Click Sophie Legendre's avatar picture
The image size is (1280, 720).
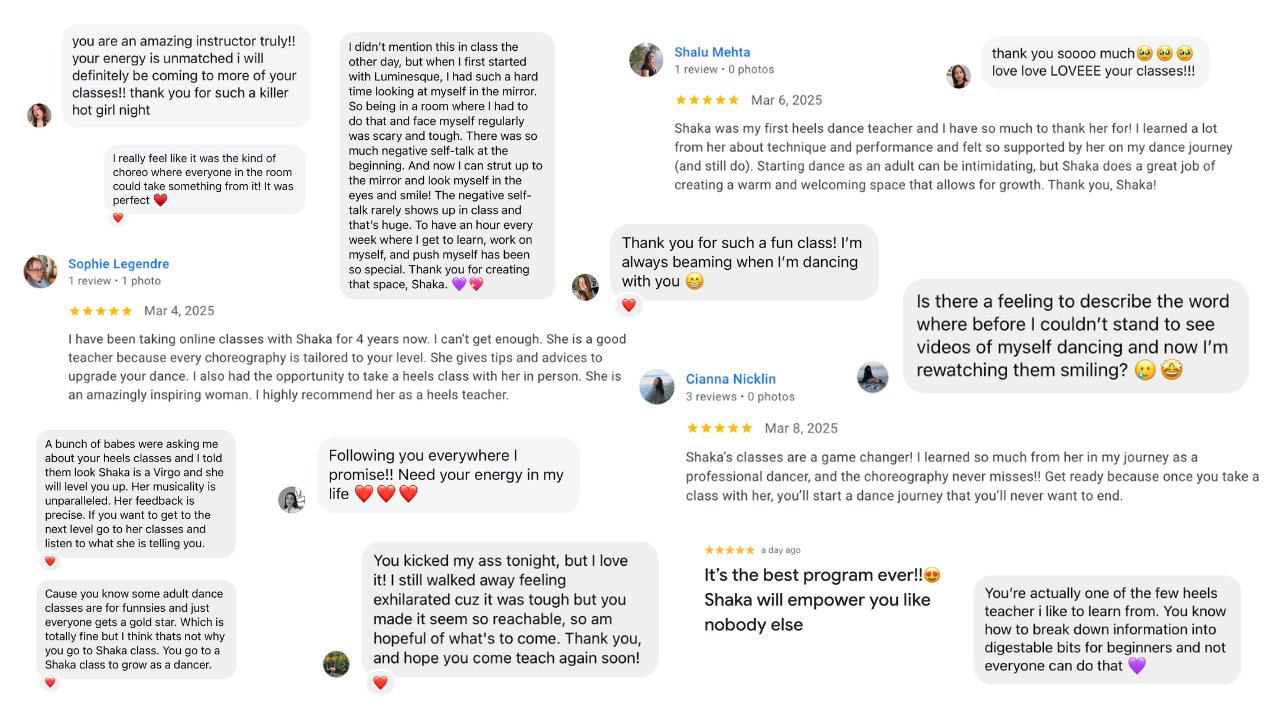click(x=40, y=271)
